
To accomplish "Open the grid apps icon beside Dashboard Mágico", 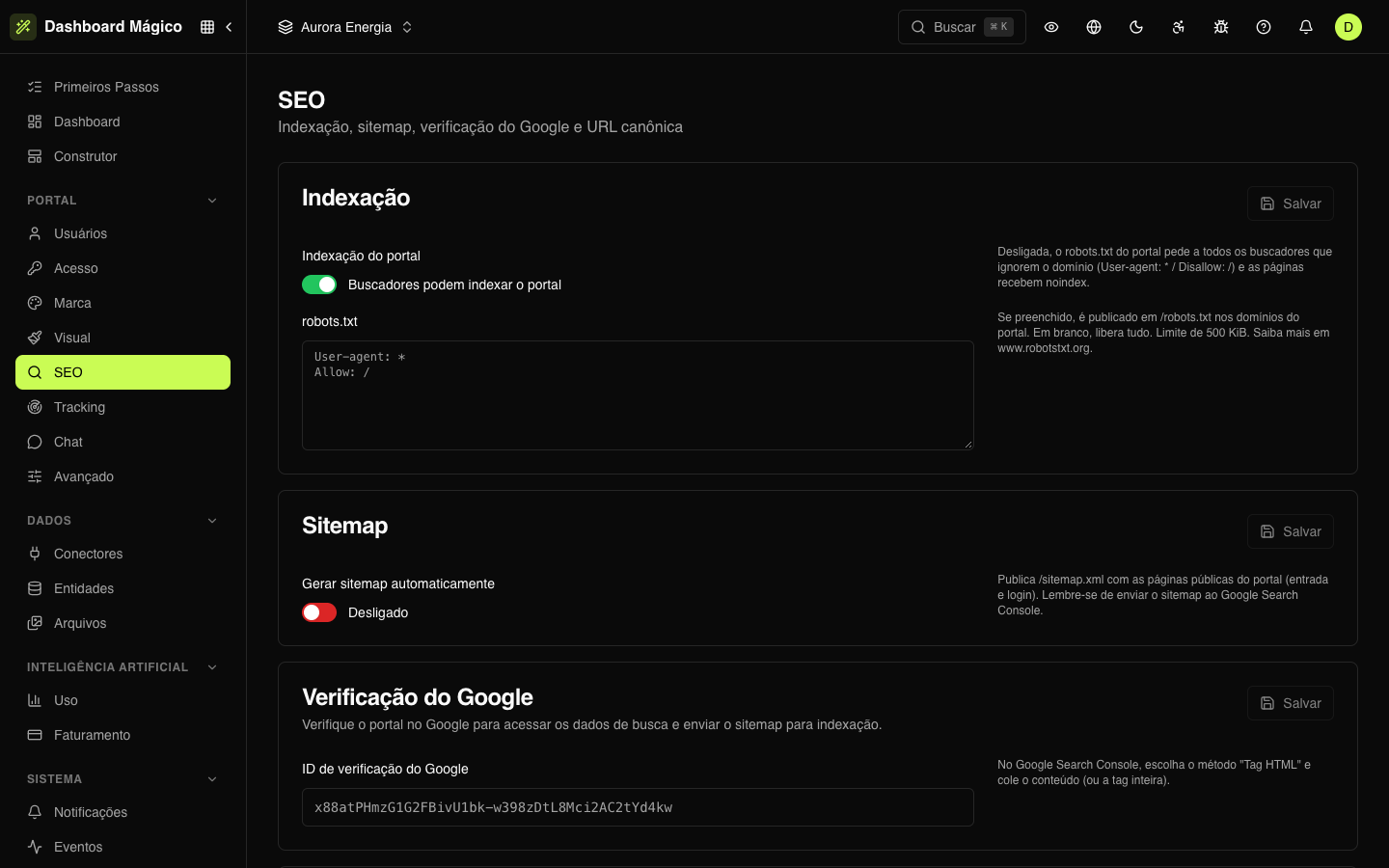I will tap(207, 27).
